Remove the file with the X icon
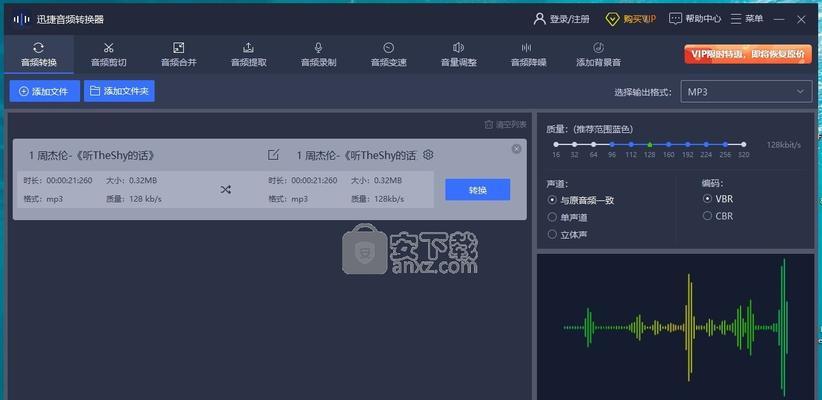The width and height of the screenshot is (822, 400). pos(516,149)
